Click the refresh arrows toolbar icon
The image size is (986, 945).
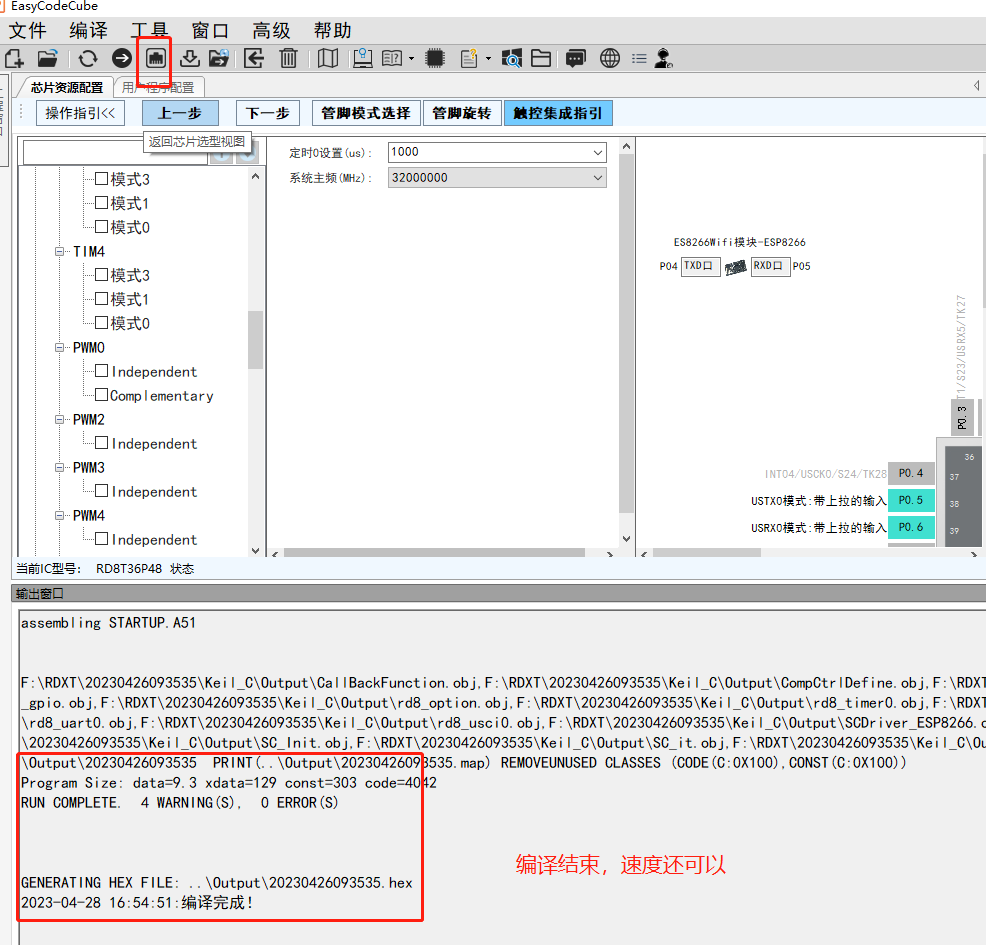tap(88, 58)
